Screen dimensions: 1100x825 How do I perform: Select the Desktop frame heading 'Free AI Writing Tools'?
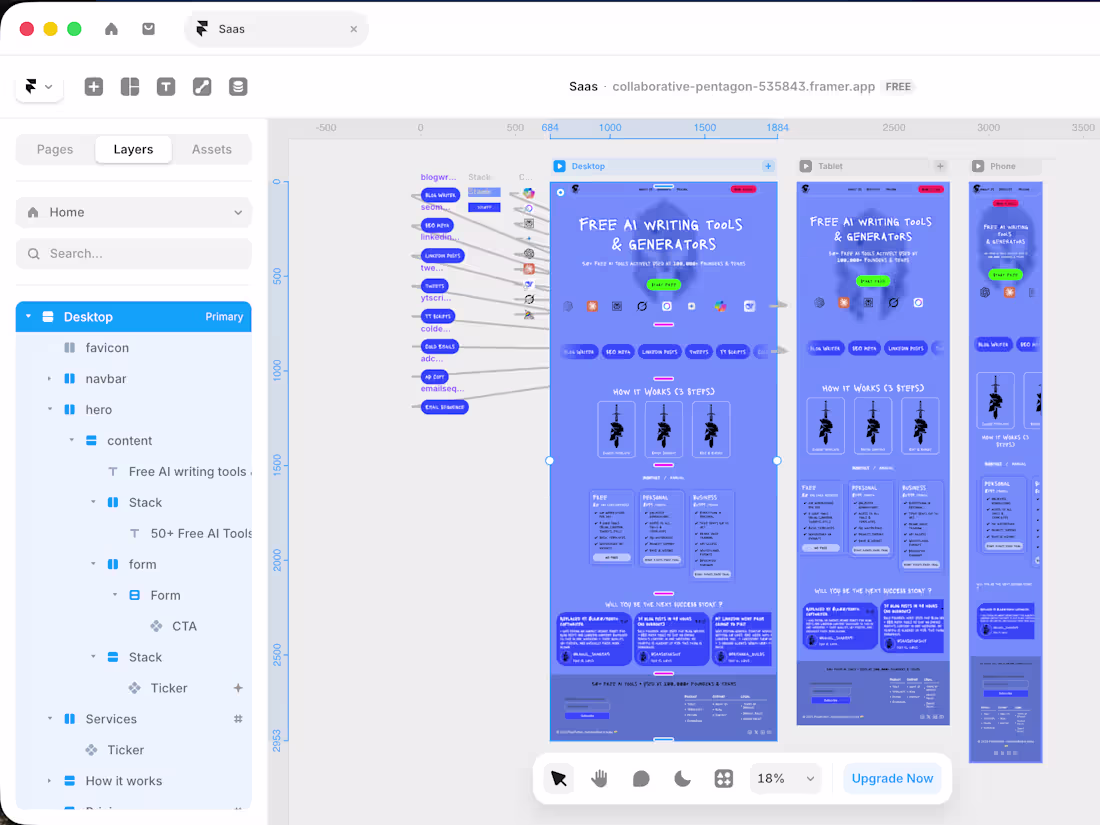(x=660, y=234)
